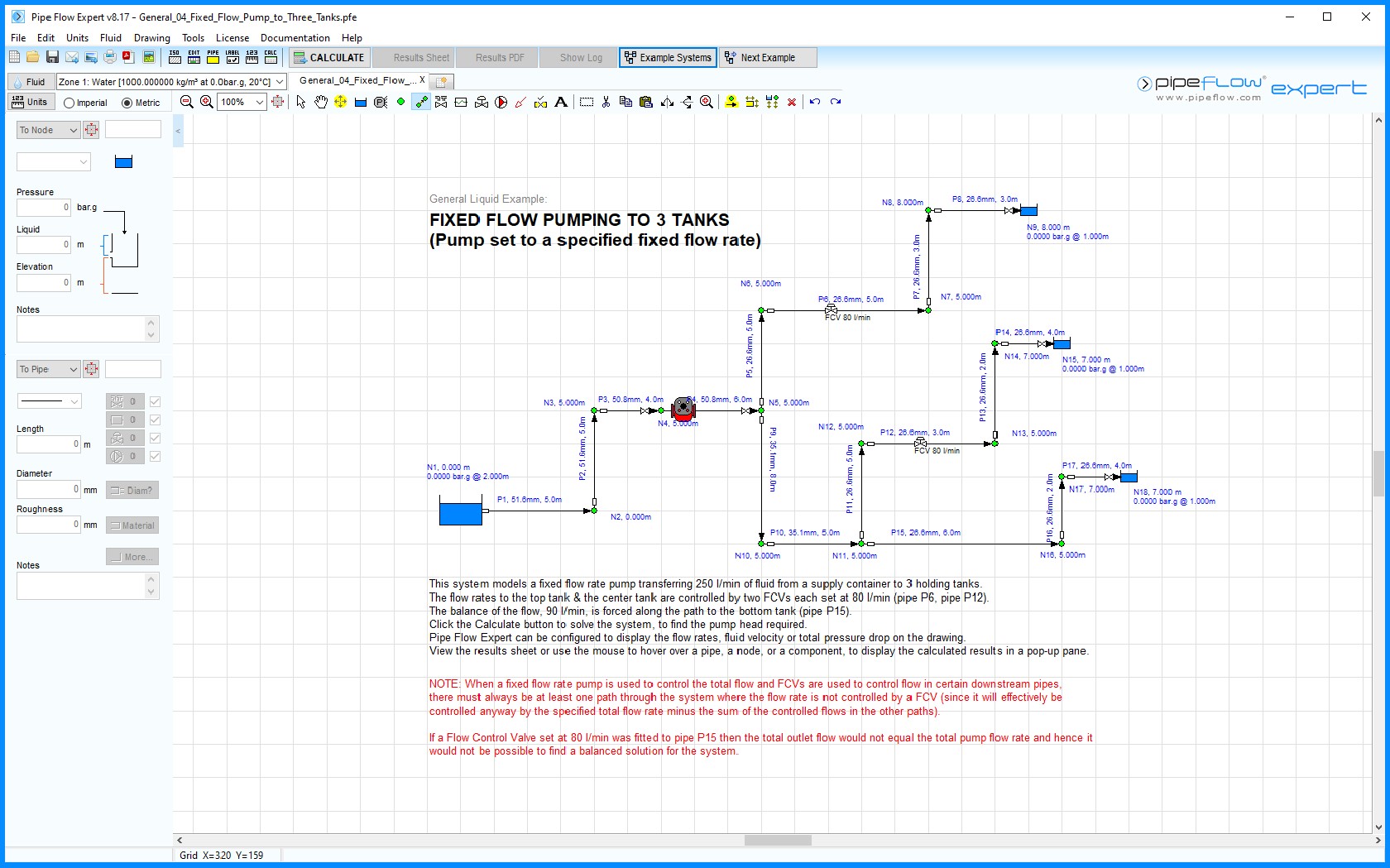1390x868 pixels.
Task: Delete selection with the red X icon
Action: [792, 102]
